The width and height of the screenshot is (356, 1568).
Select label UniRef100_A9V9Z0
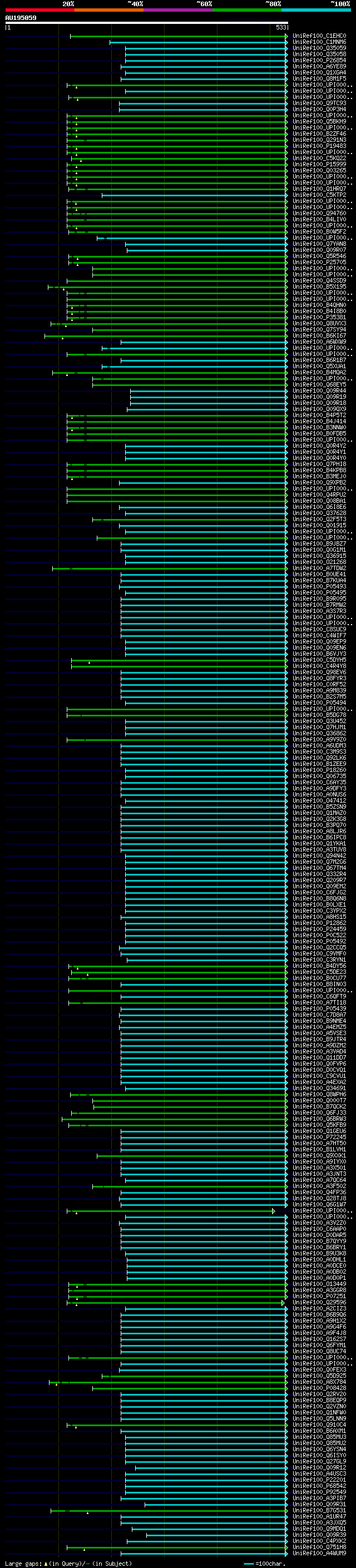319,740
